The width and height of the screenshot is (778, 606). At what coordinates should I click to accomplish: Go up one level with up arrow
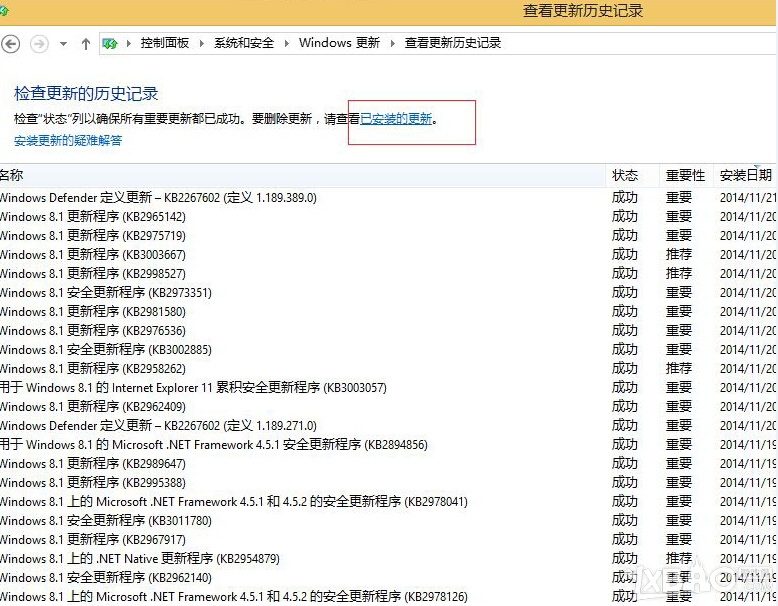coord(85,44)
